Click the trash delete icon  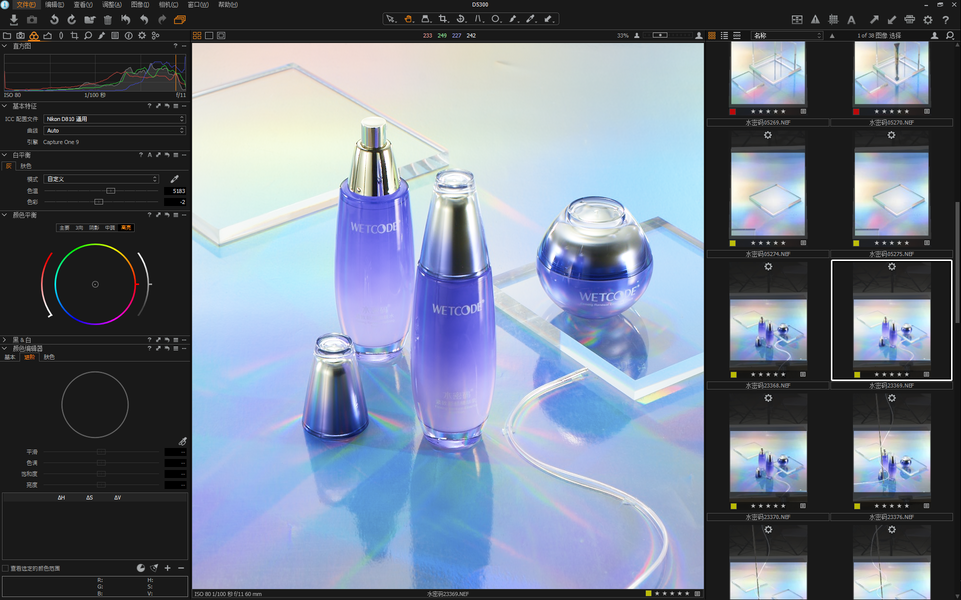[x=108, y=20]
